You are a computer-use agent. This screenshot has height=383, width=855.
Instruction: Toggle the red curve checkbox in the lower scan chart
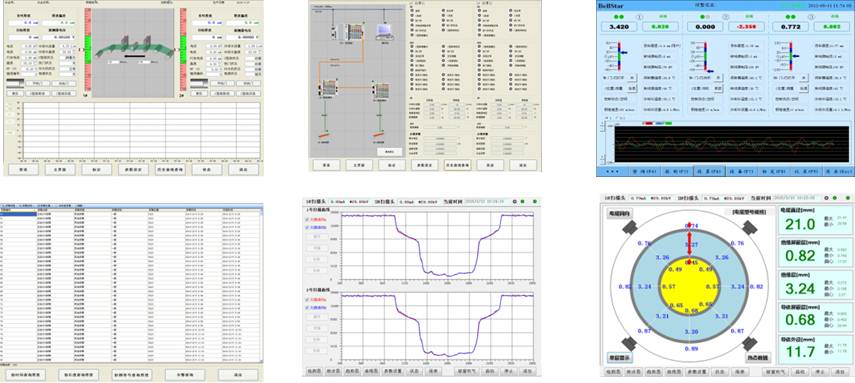pos(307,300)
